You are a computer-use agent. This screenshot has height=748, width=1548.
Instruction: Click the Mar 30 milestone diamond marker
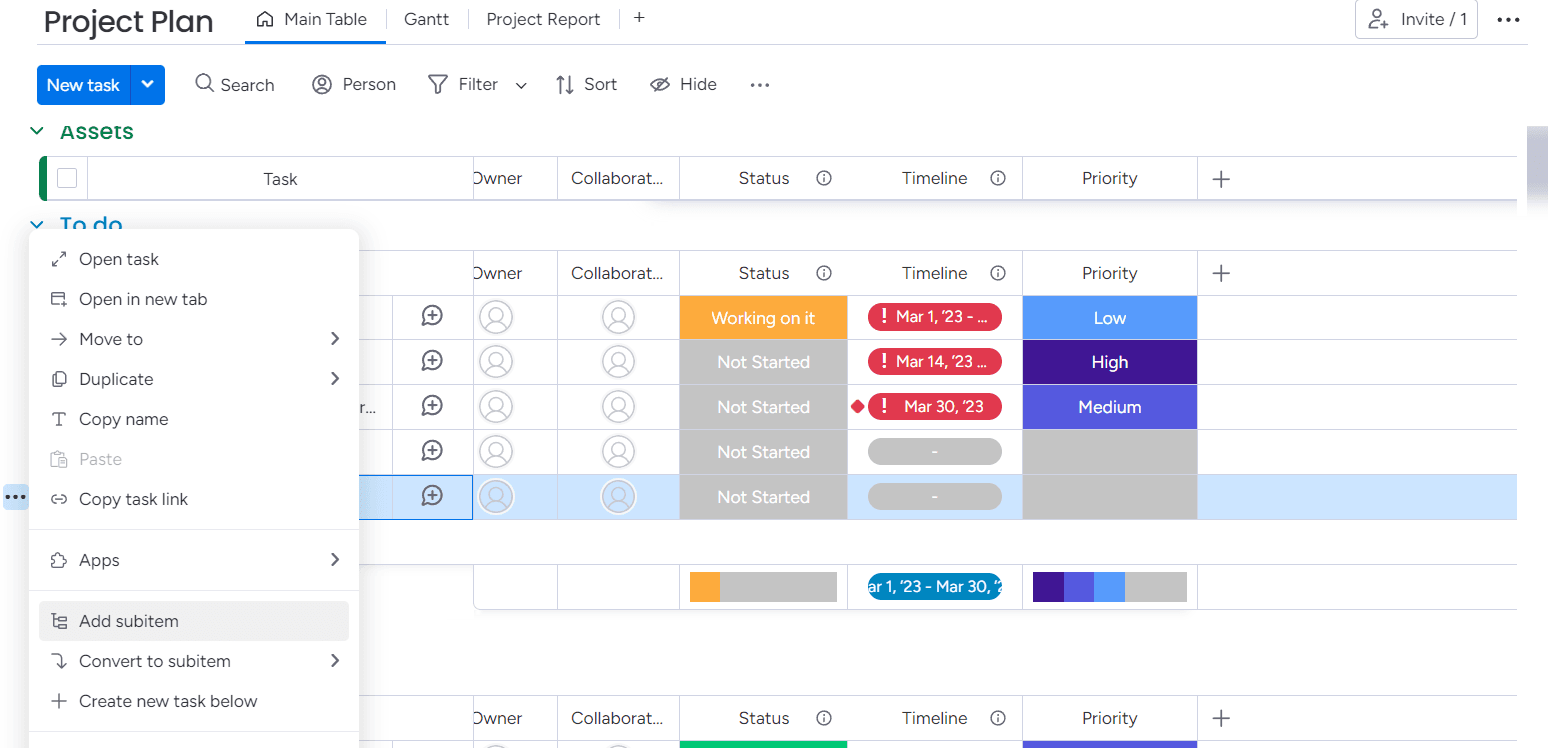[857, 406]
